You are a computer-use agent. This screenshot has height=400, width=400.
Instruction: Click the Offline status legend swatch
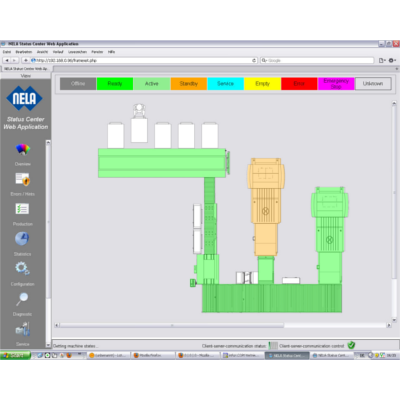78,84
